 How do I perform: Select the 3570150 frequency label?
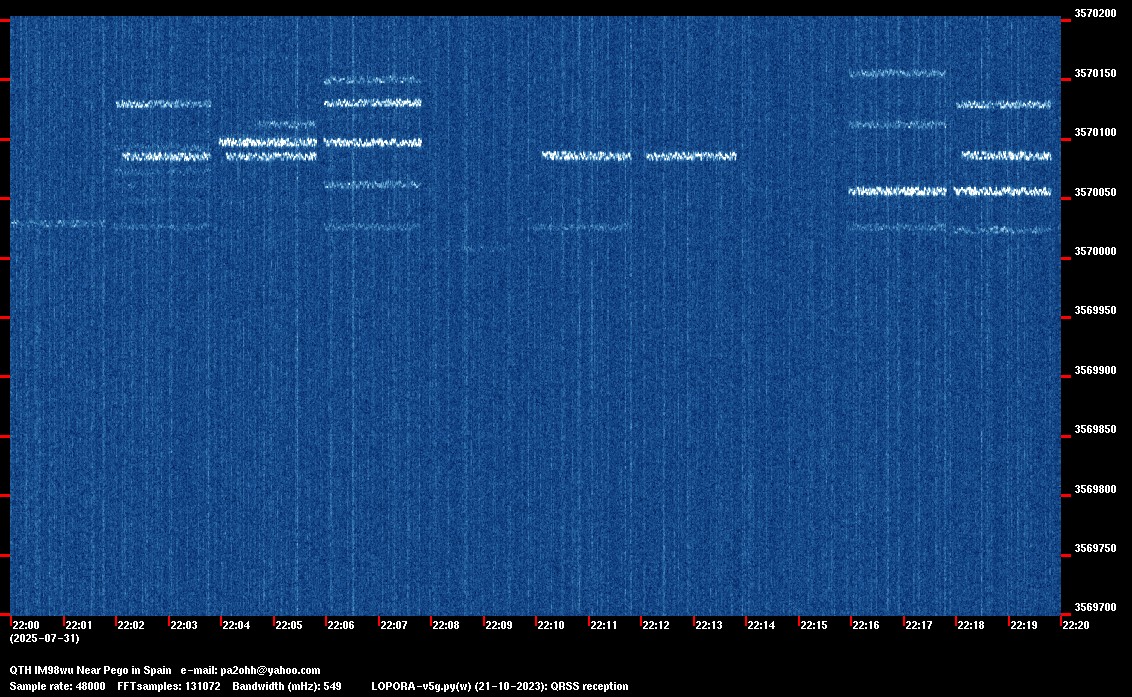click(1095, 73)
